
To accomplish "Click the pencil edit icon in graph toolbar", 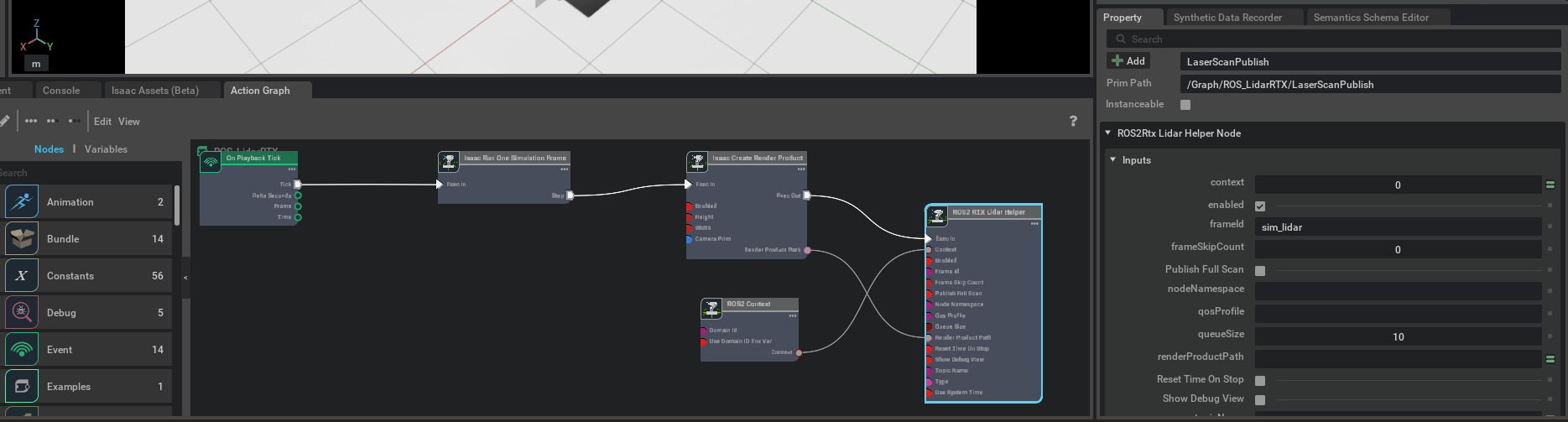I will point(4,121).
